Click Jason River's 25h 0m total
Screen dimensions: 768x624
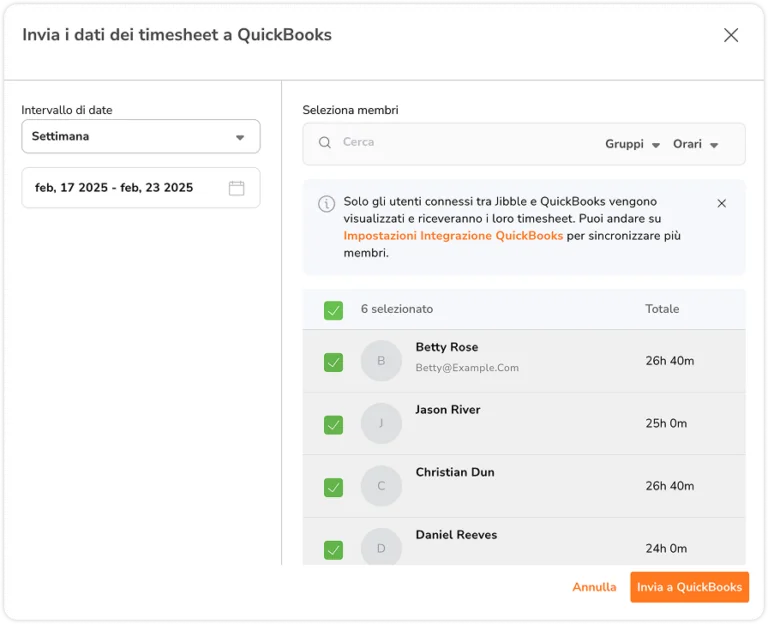point(666,423)
